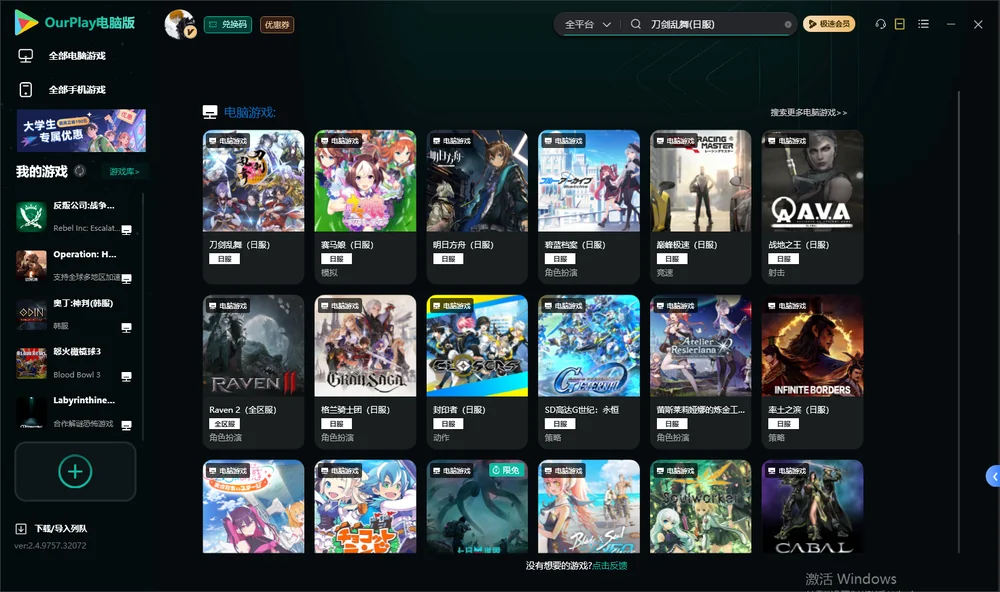1000x592 pixels.
Task: Open 下载/导入列队 download queue
Action: coord(52,528)
